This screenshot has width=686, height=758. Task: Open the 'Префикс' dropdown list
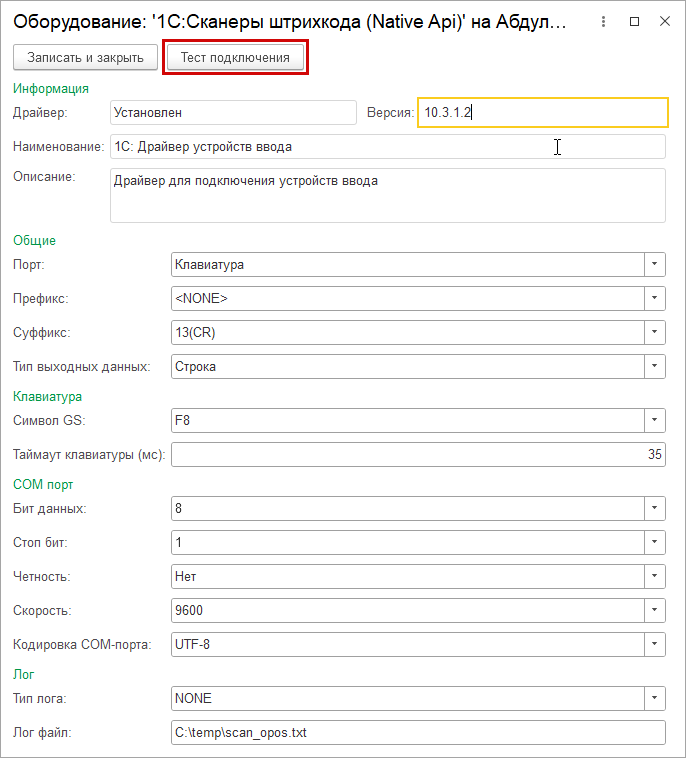coord(654,298)
